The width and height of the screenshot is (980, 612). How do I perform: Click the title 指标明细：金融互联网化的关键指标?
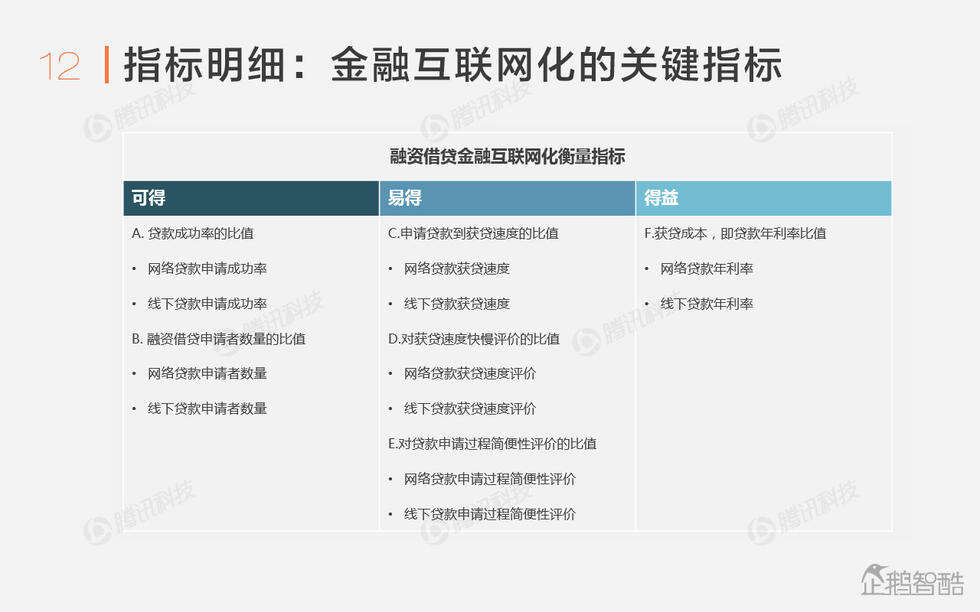point(452,65)
